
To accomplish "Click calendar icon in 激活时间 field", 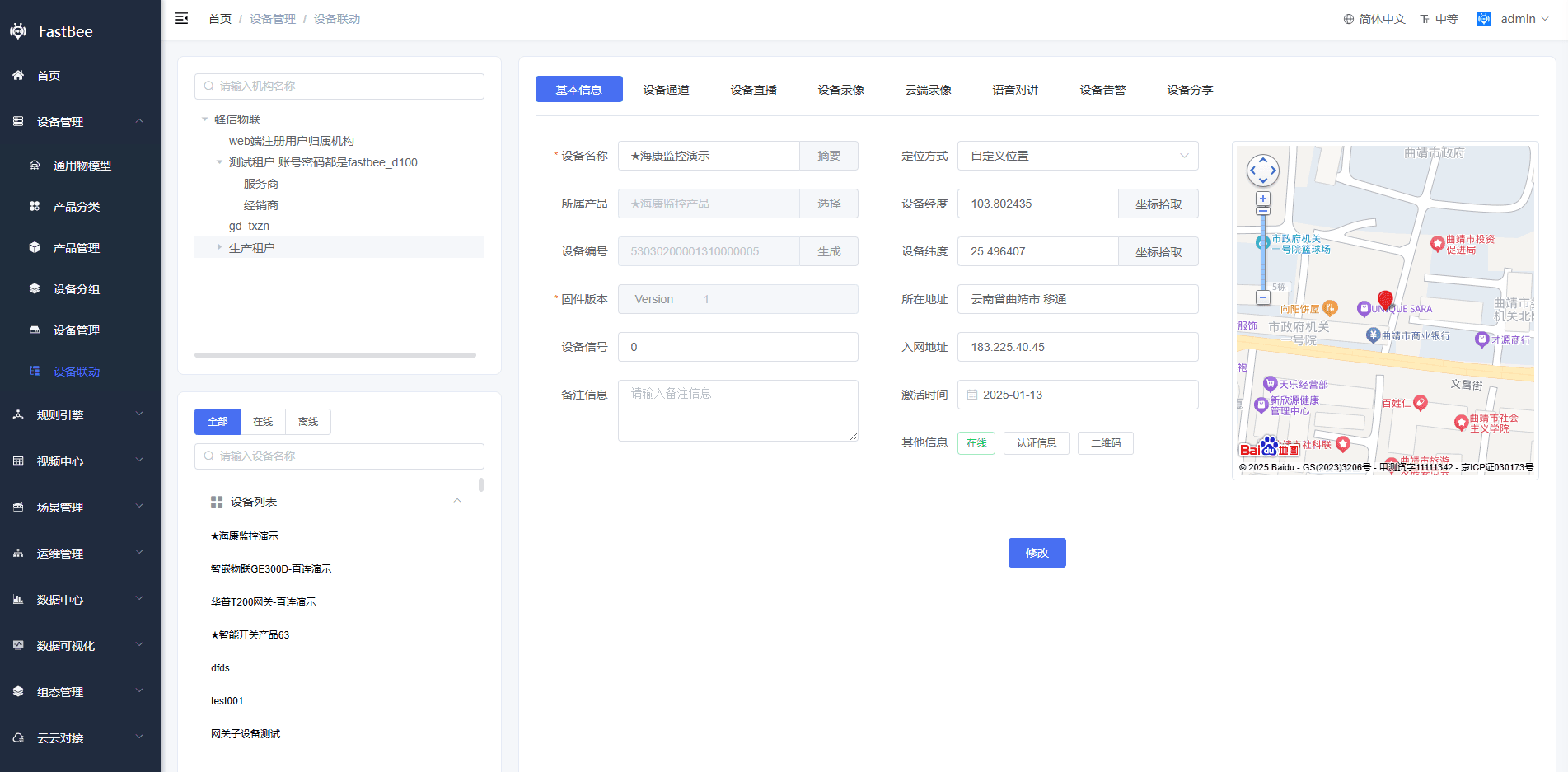I will pyautogui.click(x=972, y=395).
